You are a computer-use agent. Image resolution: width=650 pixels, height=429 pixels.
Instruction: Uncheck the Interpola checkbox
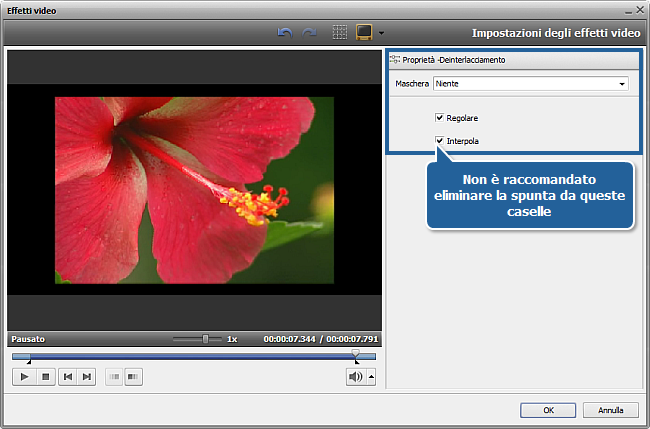click(439, 141)
